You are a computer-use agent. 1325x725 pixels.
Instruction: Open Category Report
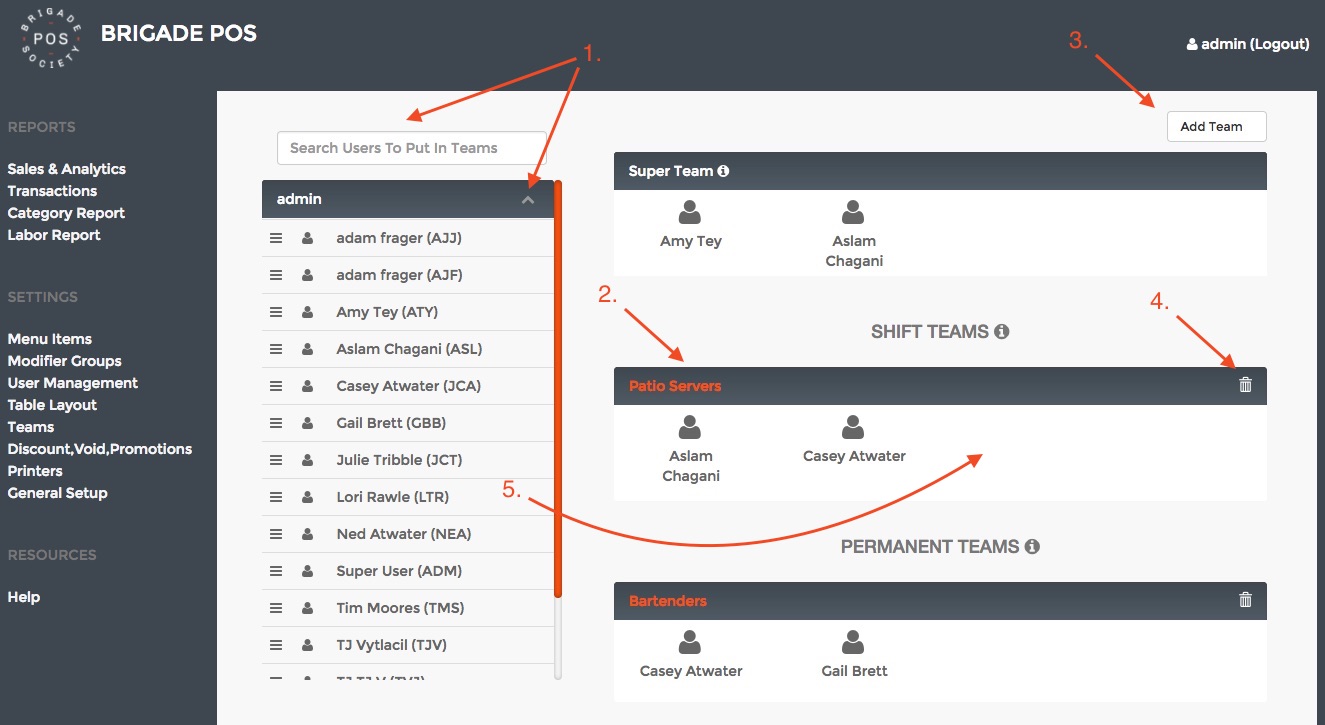click(66, 213)
